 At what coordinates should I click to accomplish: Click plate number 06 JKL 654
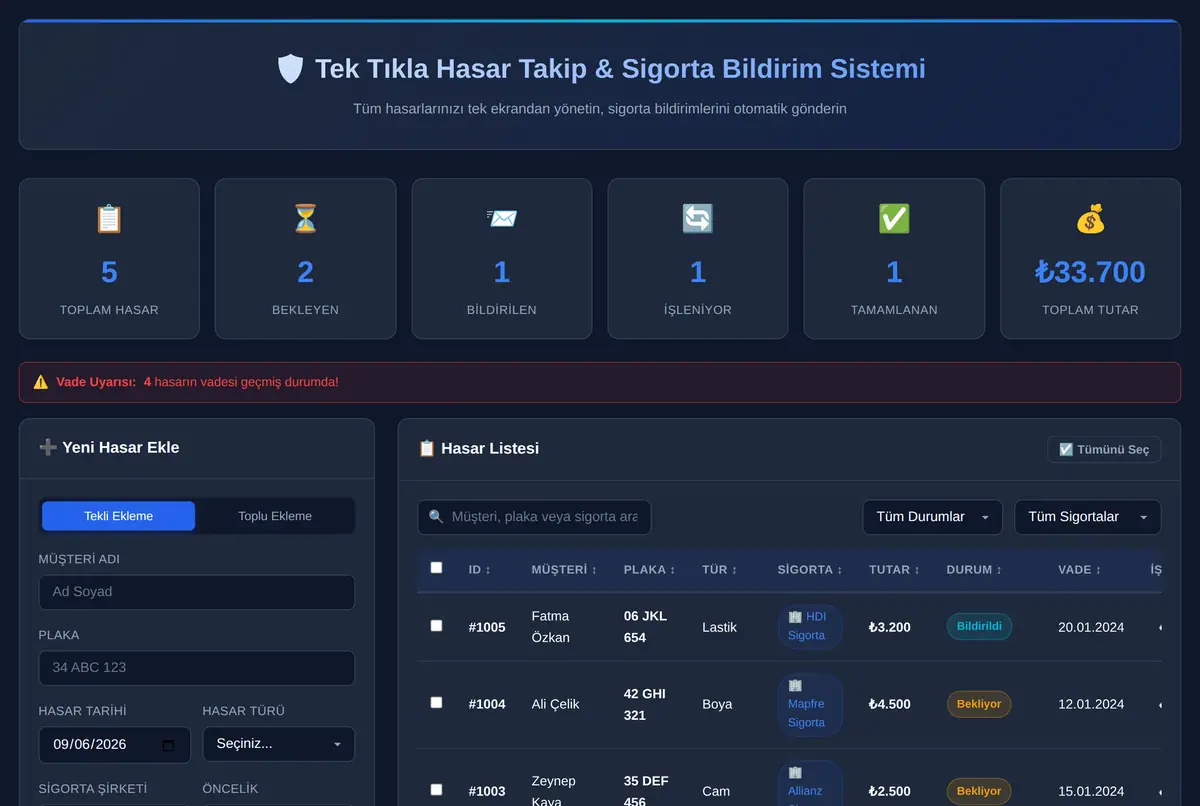pos(645,627)
